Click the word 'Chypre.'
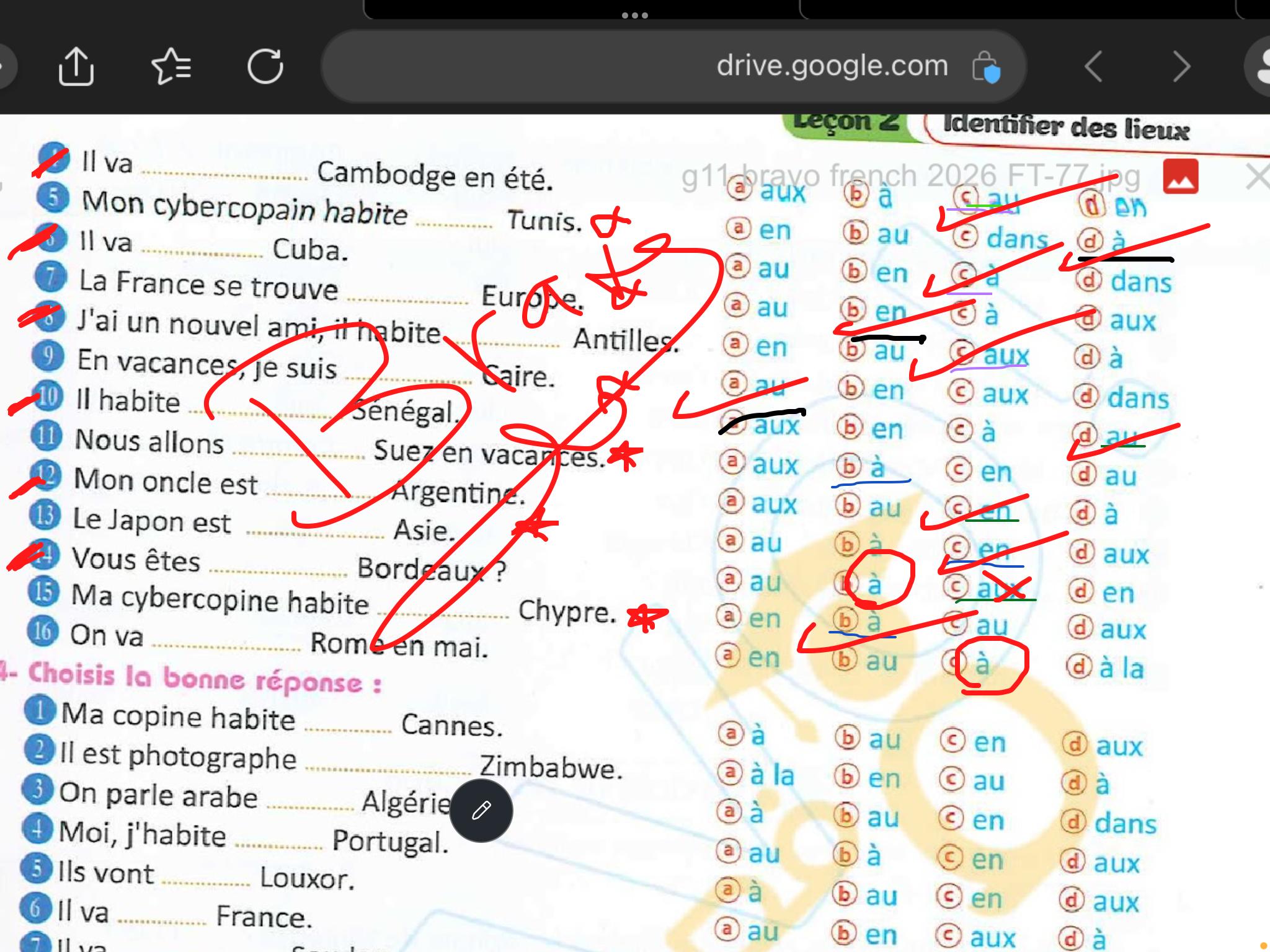This screenshot has height=952, width=1270. (567, 611)
